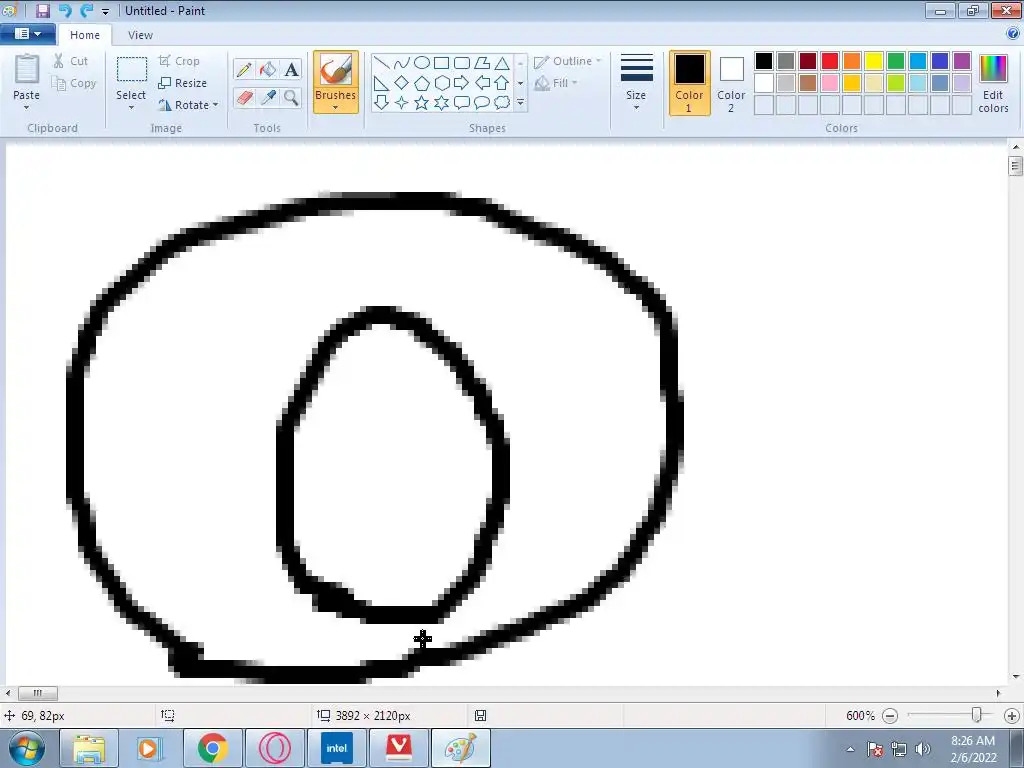Click the Zoom out minus button
Viewport: 1024px width, 768px height.
889,716
